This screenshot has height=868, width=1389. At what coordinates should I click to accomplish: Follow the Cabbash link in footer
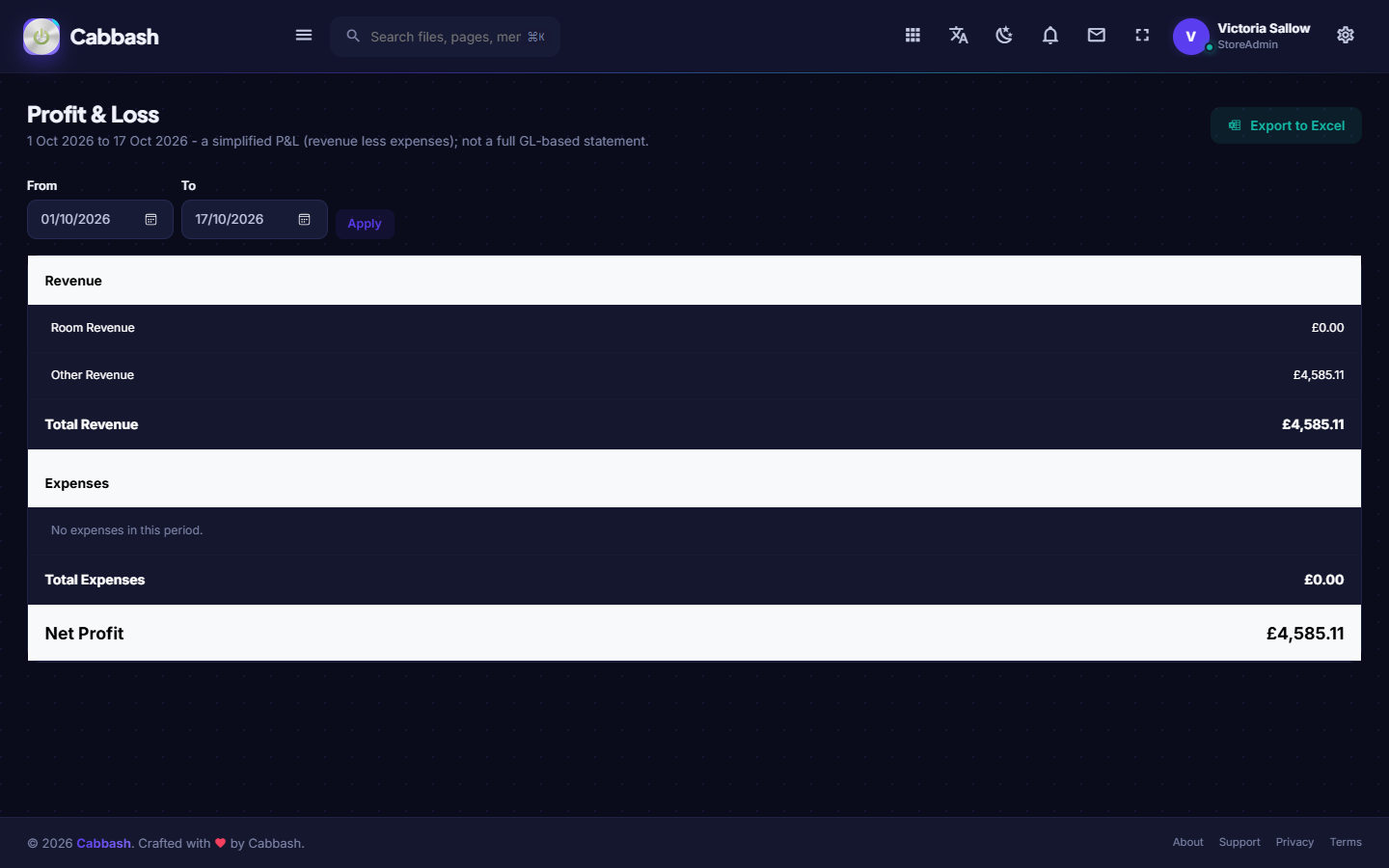click(103, 843)
